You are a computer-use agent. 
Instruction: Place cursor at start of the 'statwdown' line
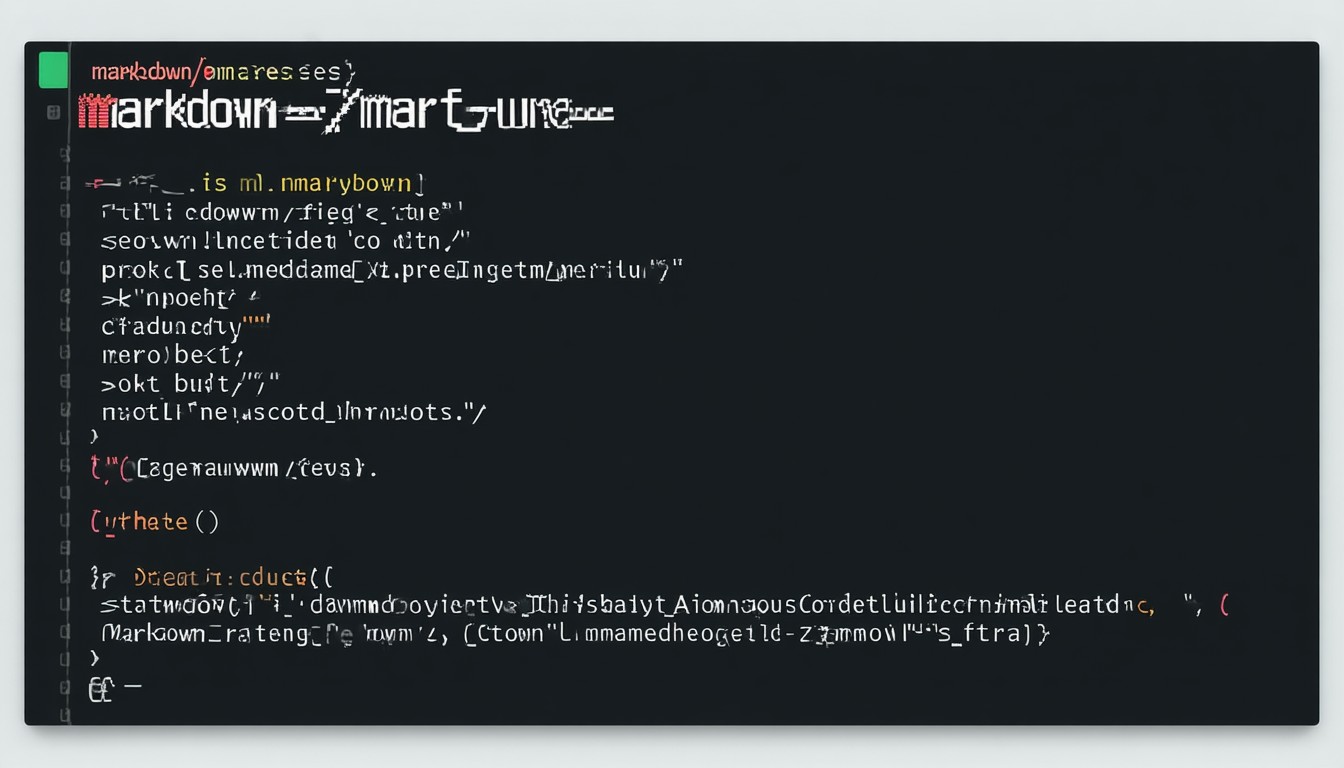[103, 605]
